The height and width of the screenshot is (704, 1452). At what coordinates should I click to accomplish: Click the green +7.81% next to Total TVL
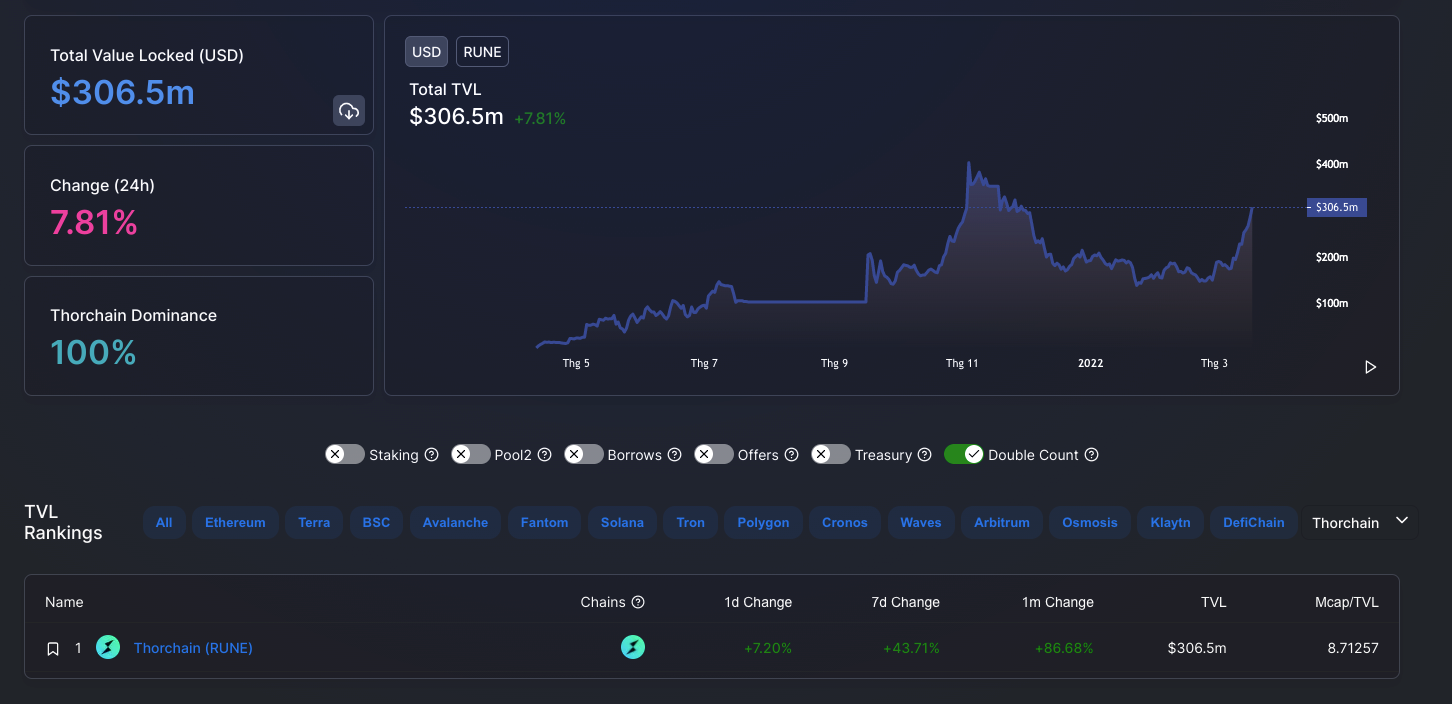click(x=540, y=119)
